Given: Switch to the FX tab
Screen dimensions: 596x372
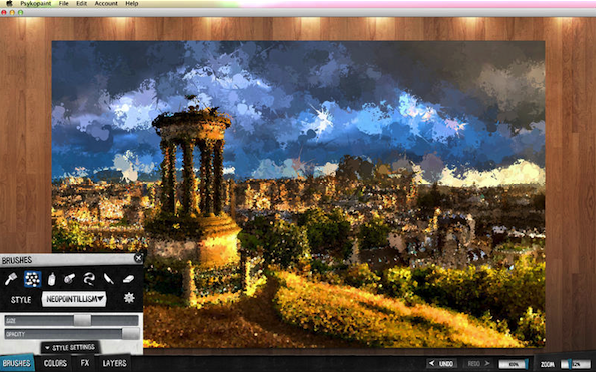Looking at the screenshot, I should 85,363.
